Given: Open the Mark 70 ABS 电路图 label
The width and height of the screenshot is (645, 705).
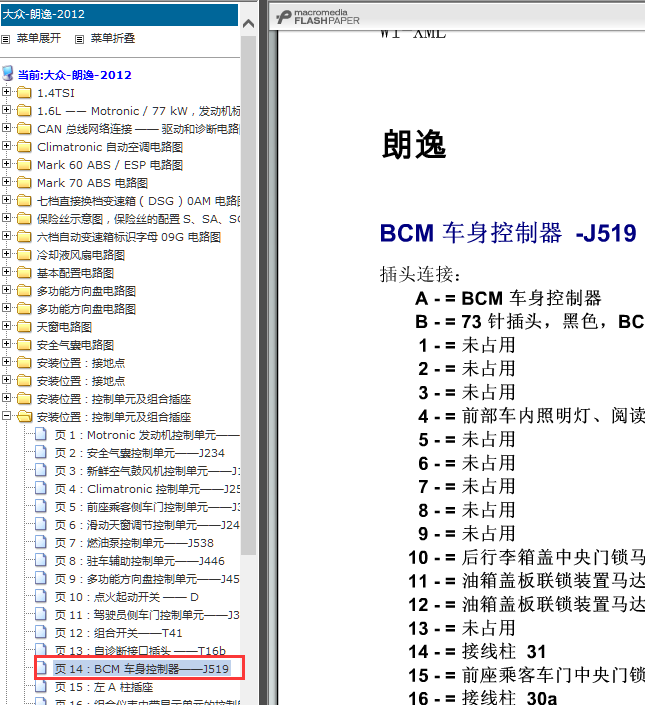Looking at the screenshot, I should point(92,183).
